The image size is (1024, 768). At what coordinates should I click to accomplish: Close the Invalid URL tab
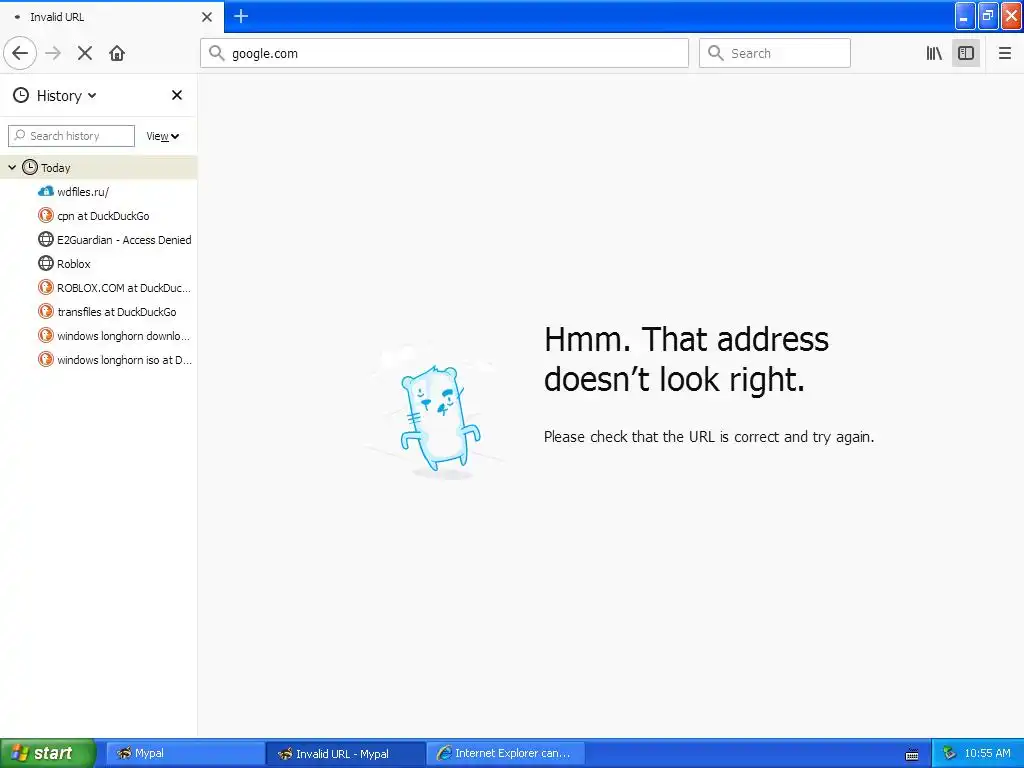point(207,17)
